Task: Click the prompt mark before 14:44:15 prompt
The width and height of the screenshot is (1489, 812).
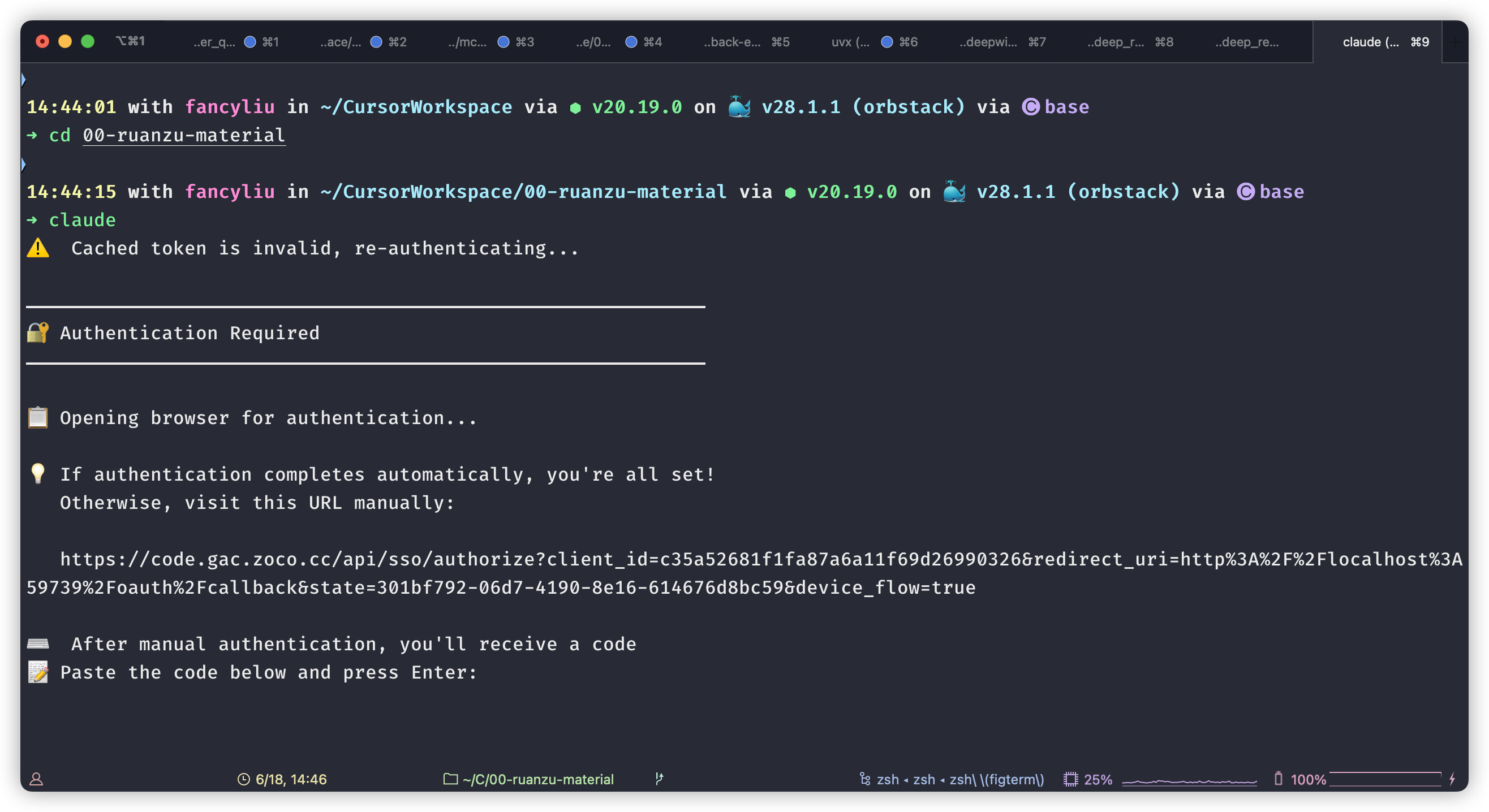Action: point(23,165)
